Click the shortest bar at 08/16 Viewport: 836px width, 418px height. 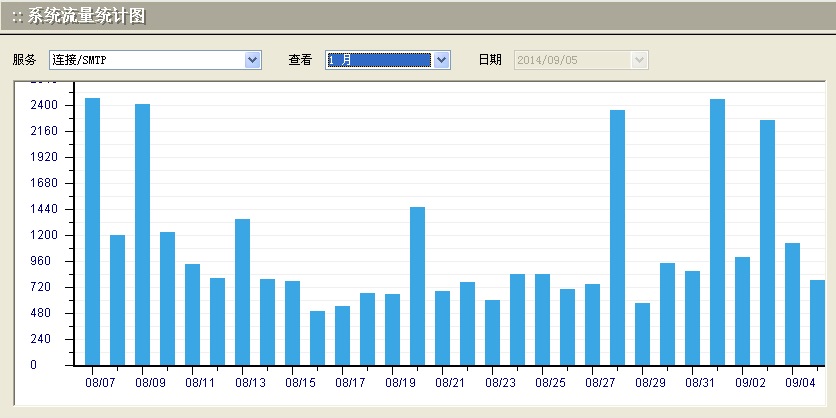pyautogui.click(x=317, y=338)
